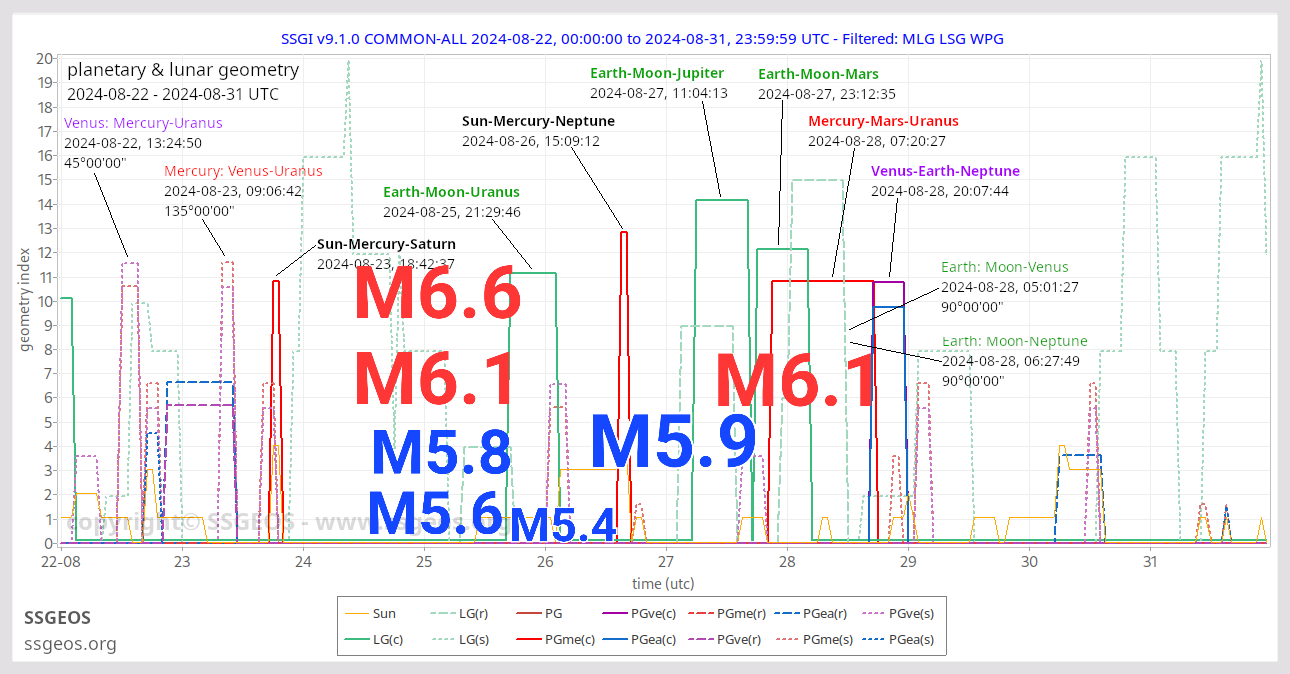Click the Venus-Earth-Neptune event label

coord(945,171)
